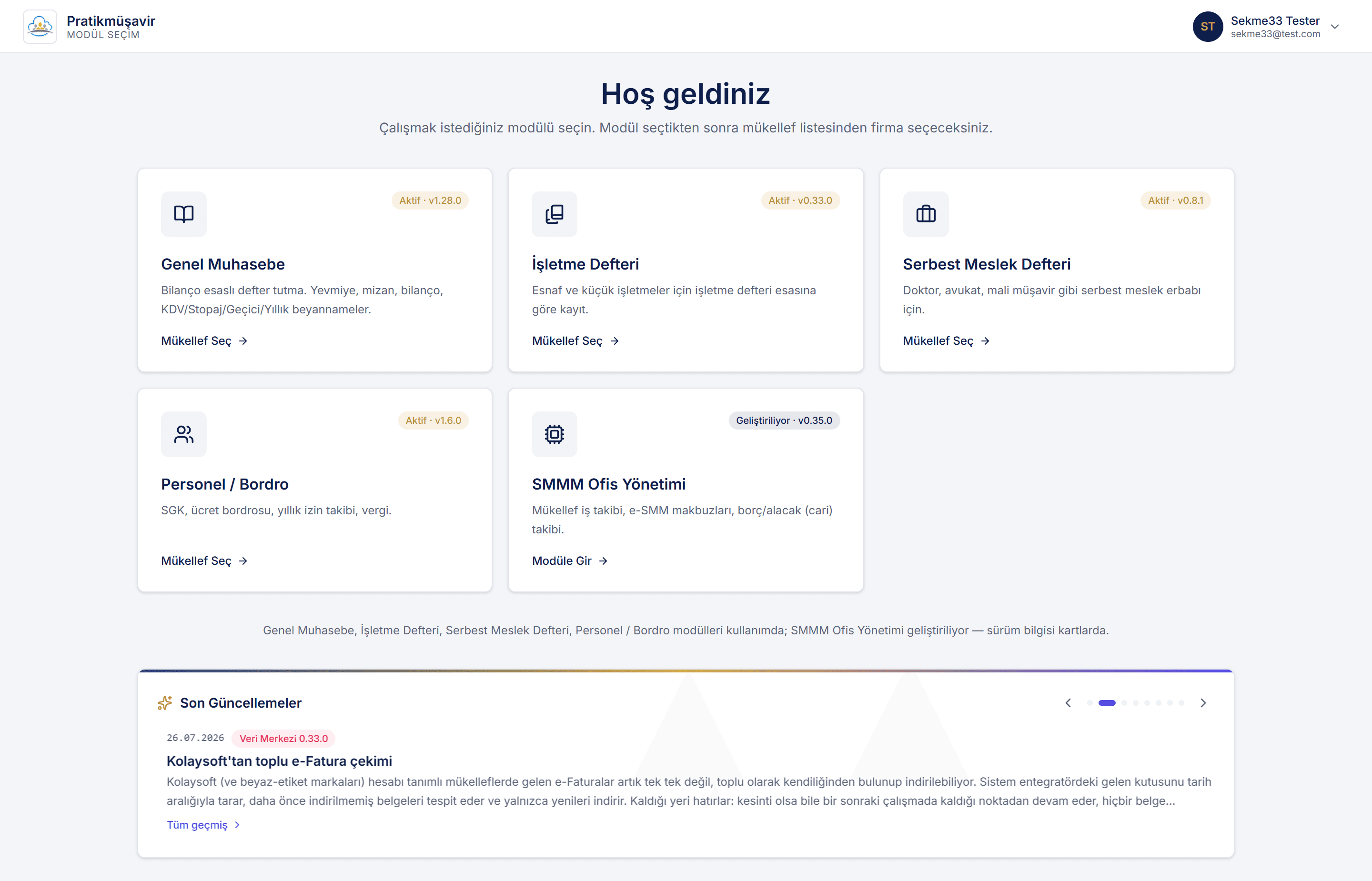Screen dimensions: 1372x881
Task: Click Modüle Gir under SMMM Ofis Yönetimi
Action: tap(570, 561)
